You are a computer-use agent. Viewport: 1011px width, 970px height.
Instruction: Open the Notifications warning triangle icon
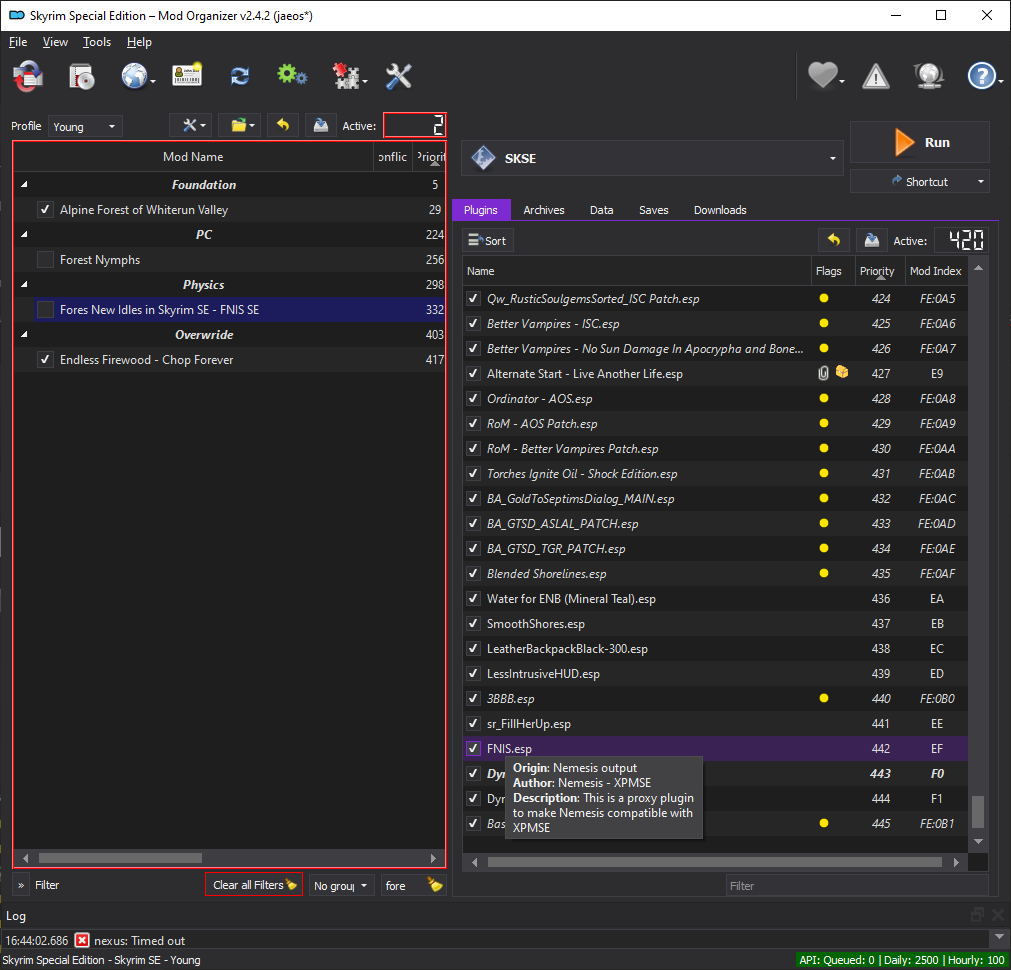[x=876, y=77]
